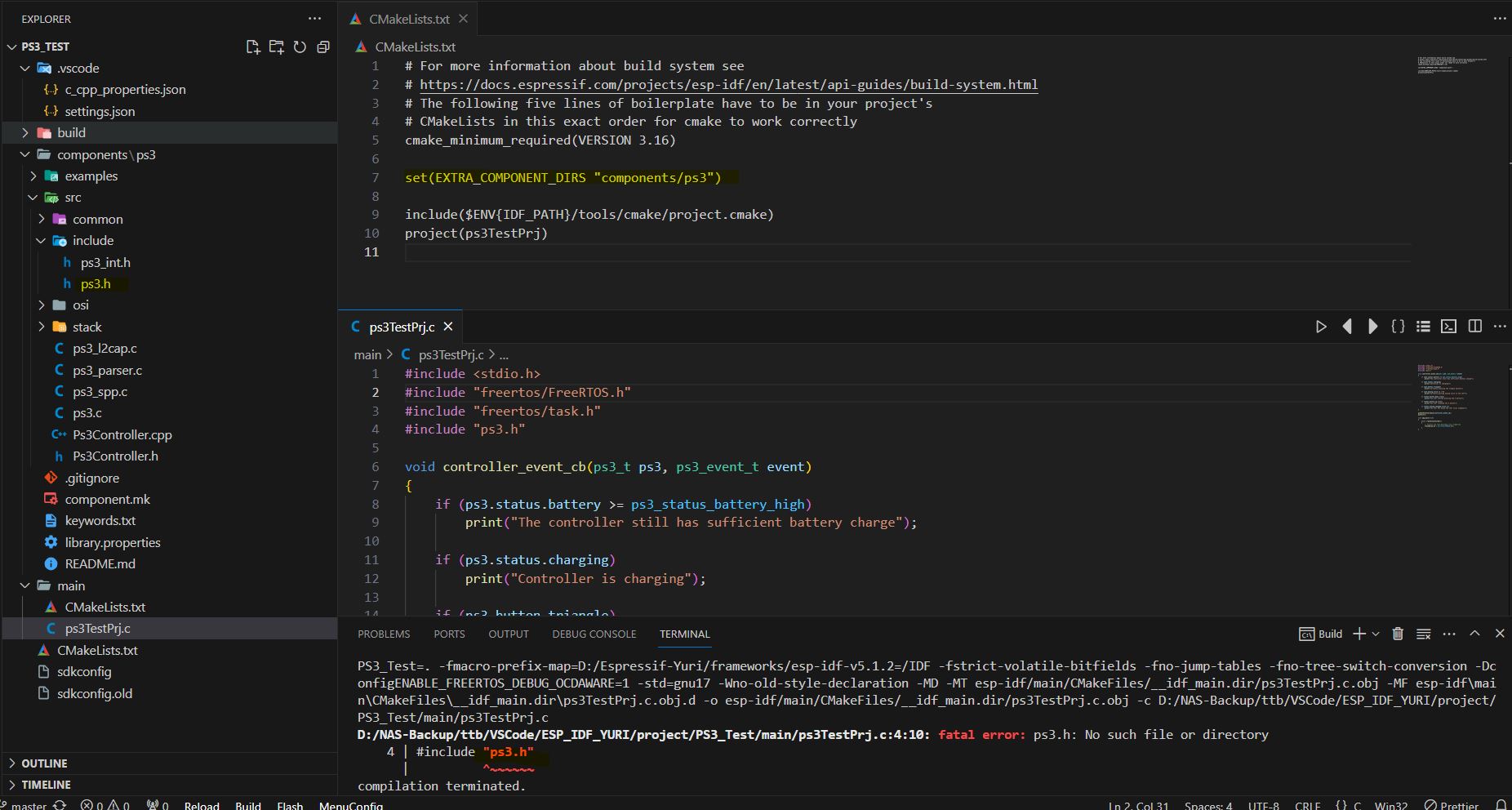Collapse the include folder
This screenshot has width=1512, height=810.
pos(42,240)
